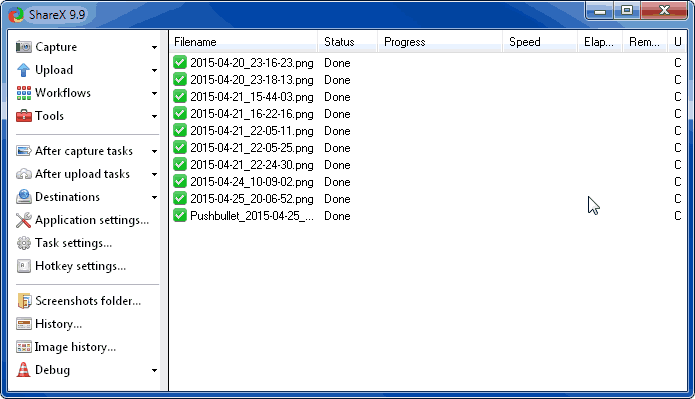
Task: Click green check beside Pushbullet_2015-04-25 file
Action: point(180,215)
